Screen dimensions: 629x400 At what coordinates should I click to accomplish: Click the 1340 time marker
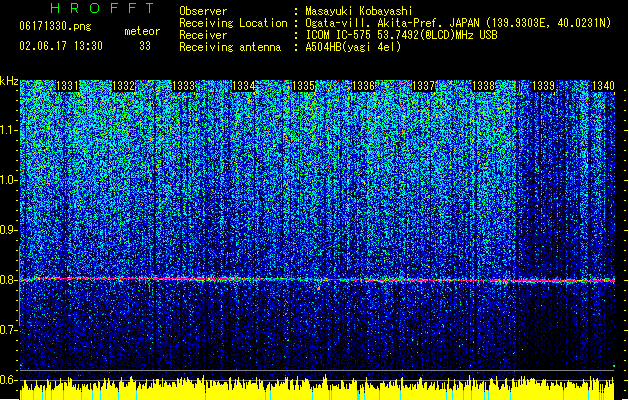pos(603,86)
